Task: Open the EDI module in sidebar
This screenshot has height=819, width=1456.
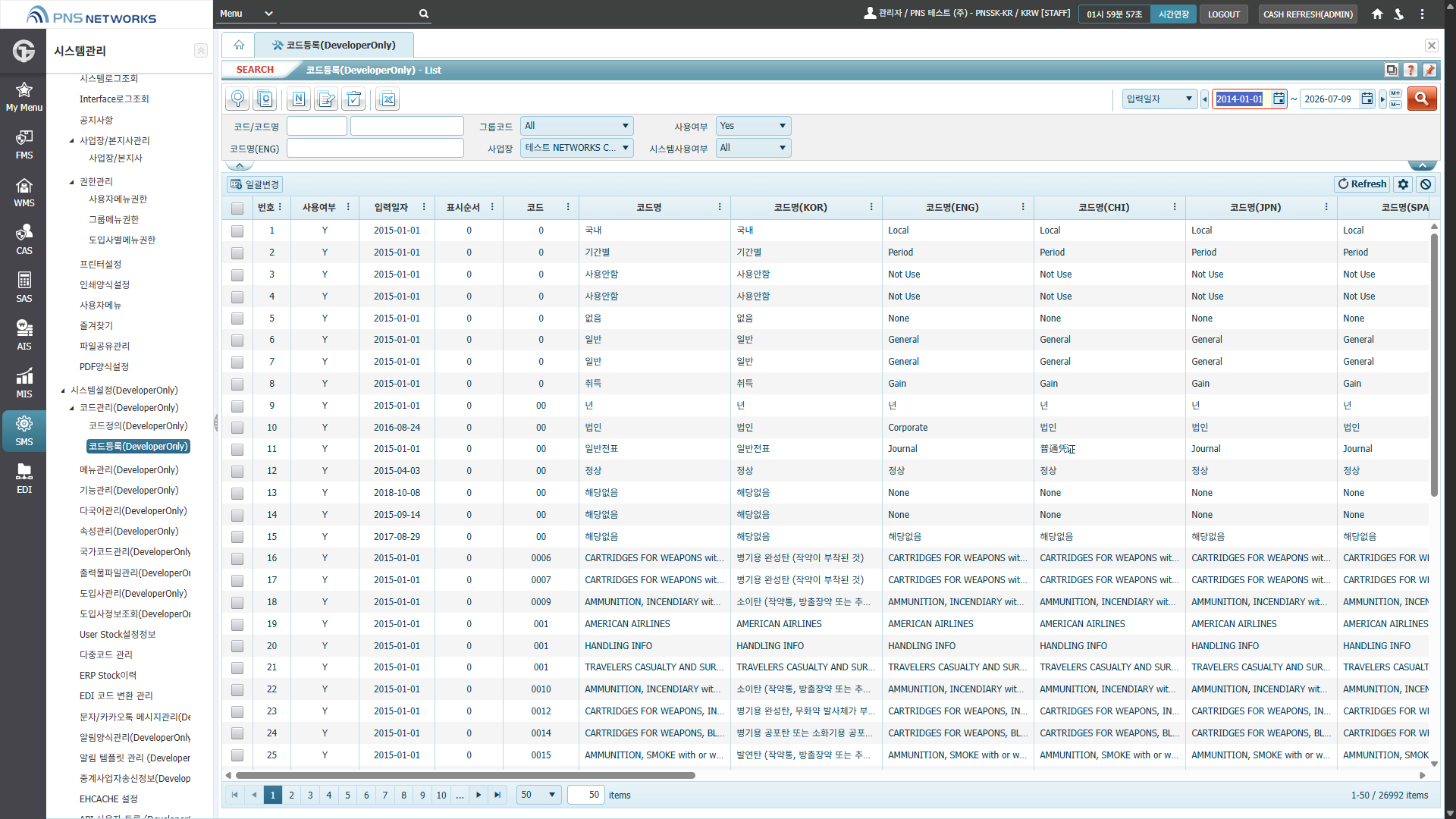Action: click(x=24, y=479)
